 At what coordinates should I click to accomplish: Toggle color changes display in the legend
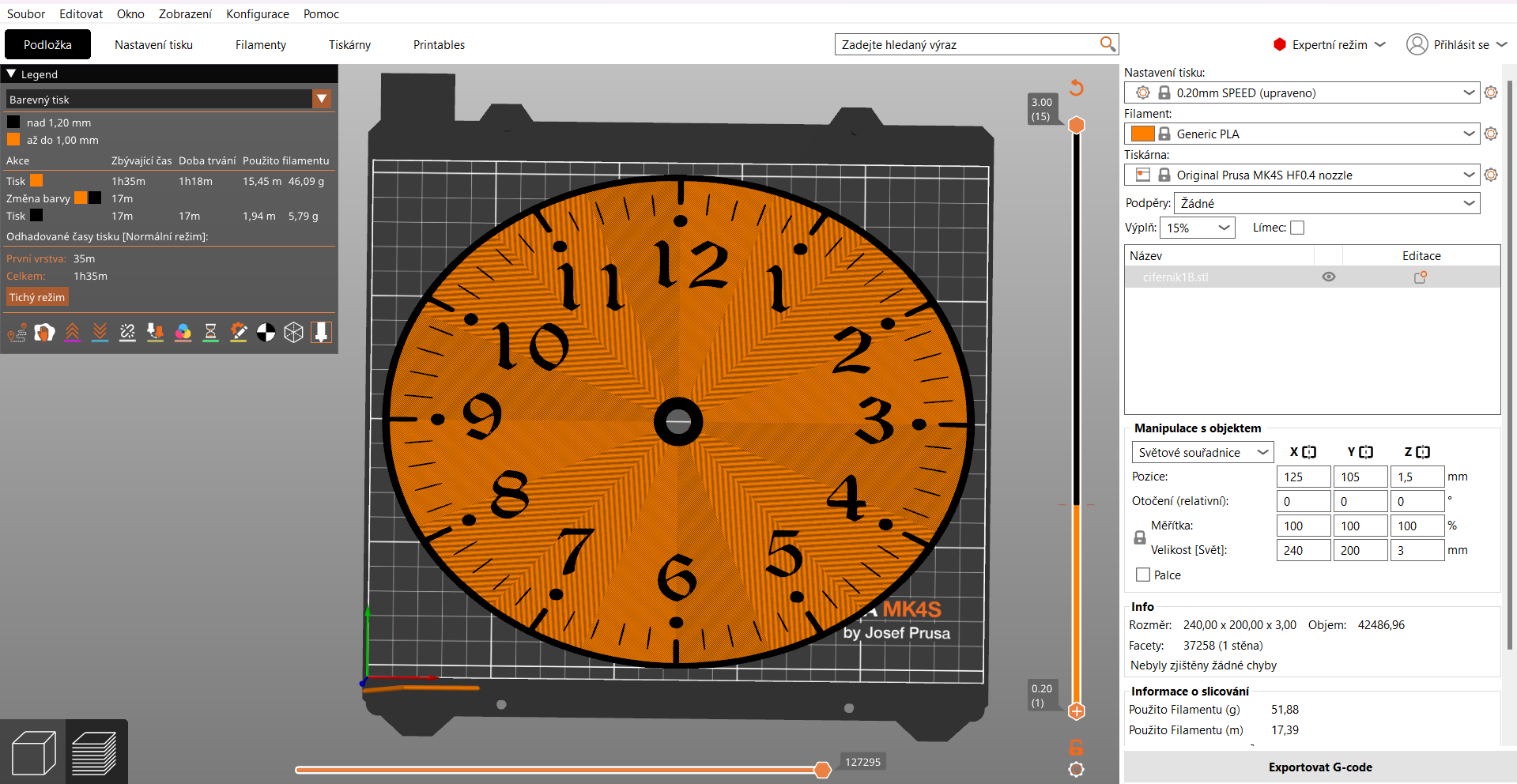[x=183, y=332]
